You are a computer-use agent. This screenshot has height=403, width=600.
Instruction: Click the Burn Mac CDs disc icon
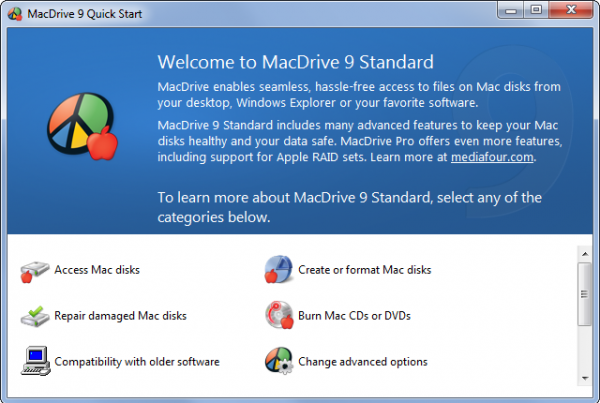(x=279, y=315)
